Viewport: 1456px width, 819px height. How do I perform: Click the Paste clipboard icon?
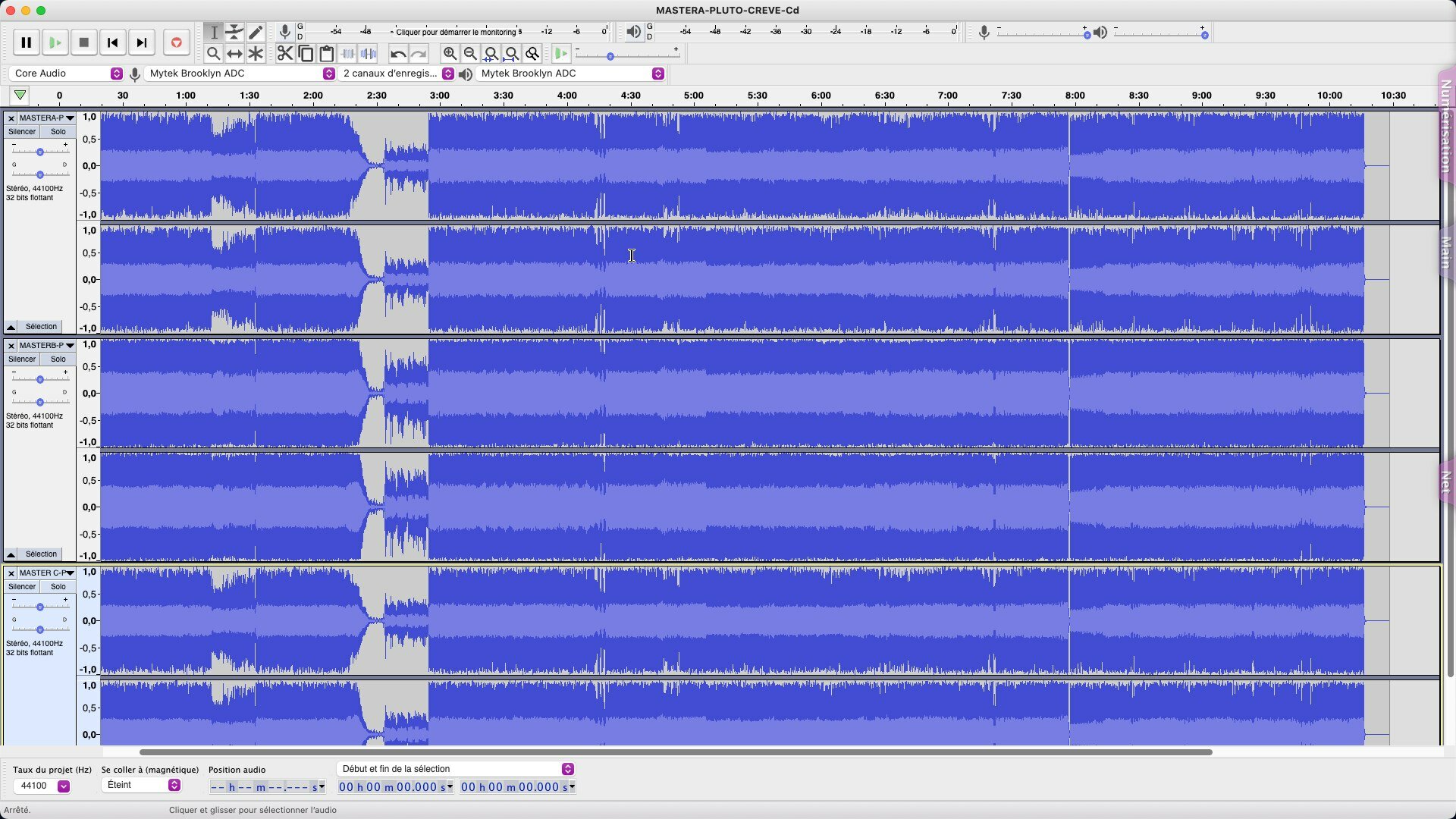(x=327, y=53)
